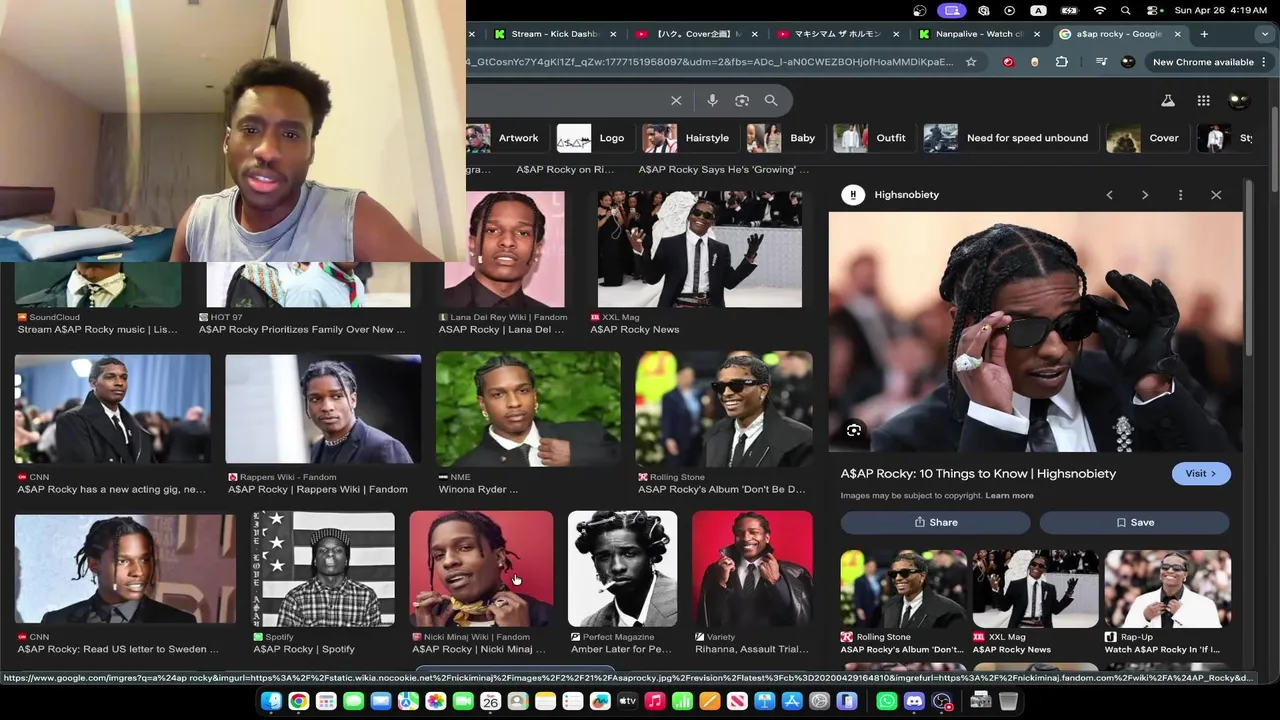Open a new browser tab
Screen dimensions: 1280x720
1204,34
